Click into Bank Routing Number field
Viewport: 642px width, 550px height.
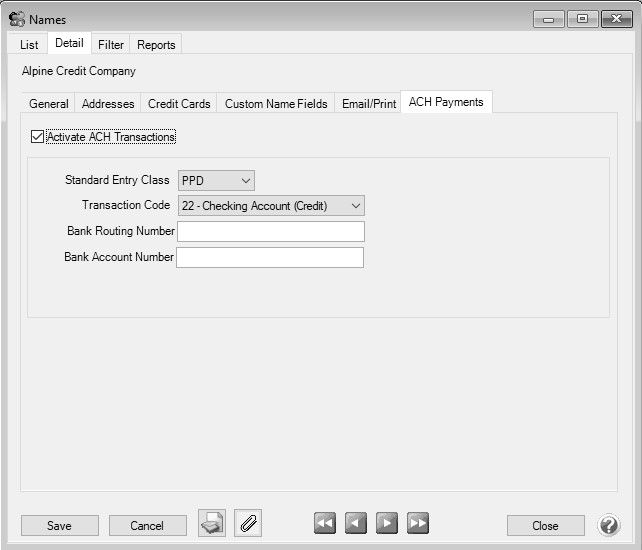coord(270,232)
